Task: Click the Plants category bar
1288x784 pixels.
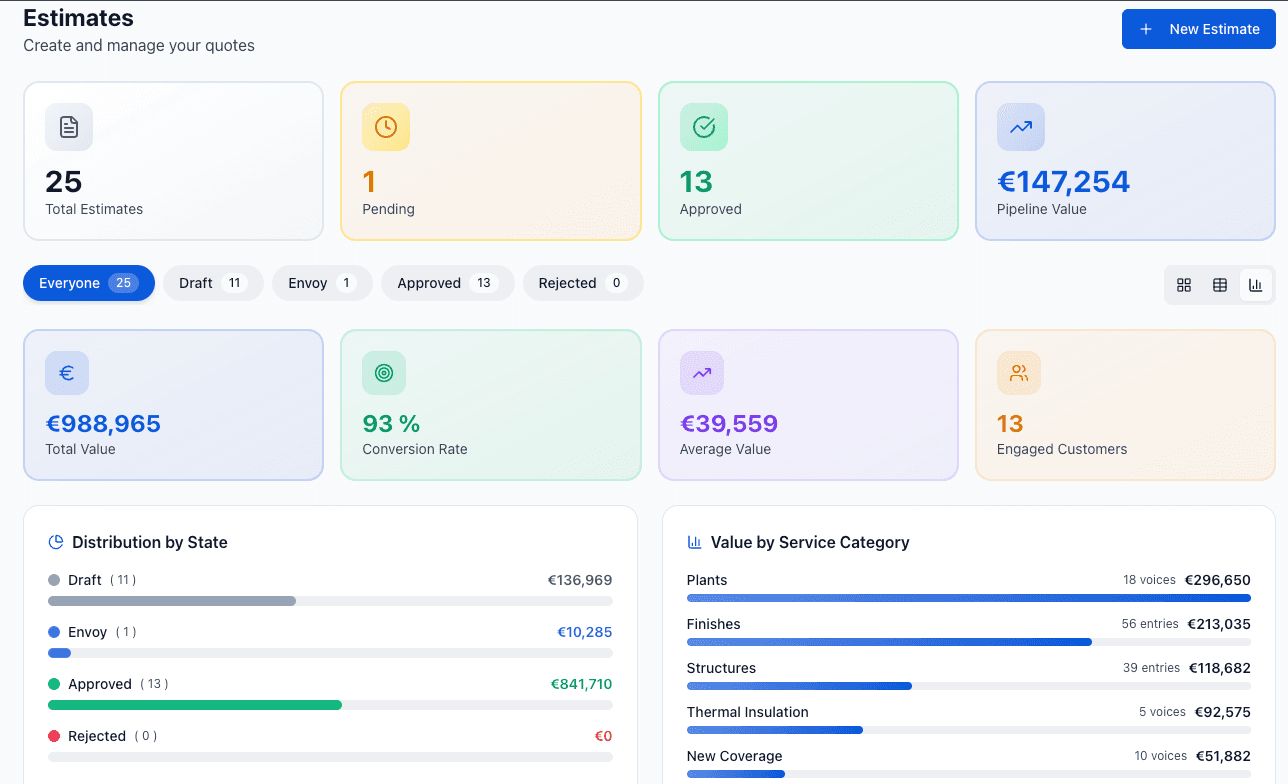Action: point(969,598)
